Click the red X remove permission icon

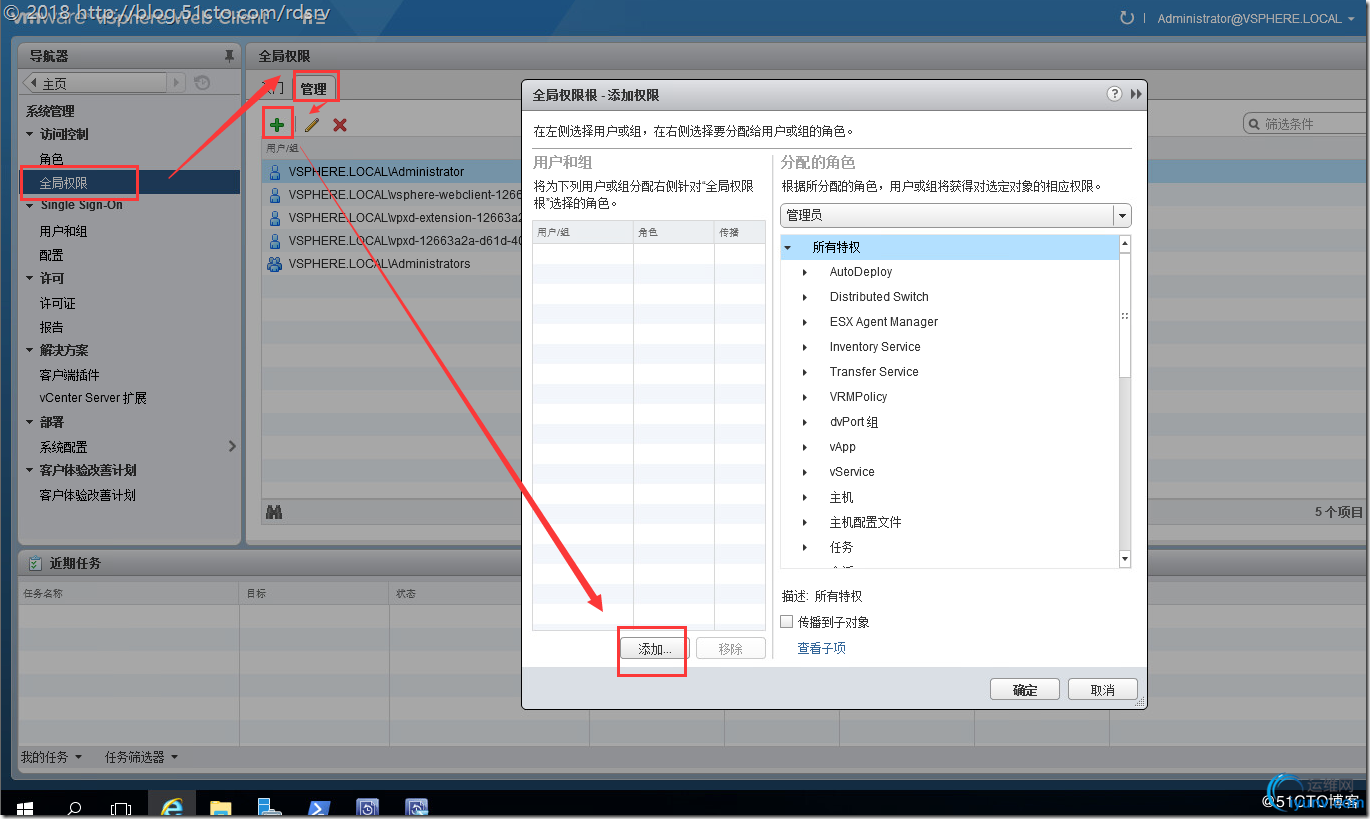(340, 124)
